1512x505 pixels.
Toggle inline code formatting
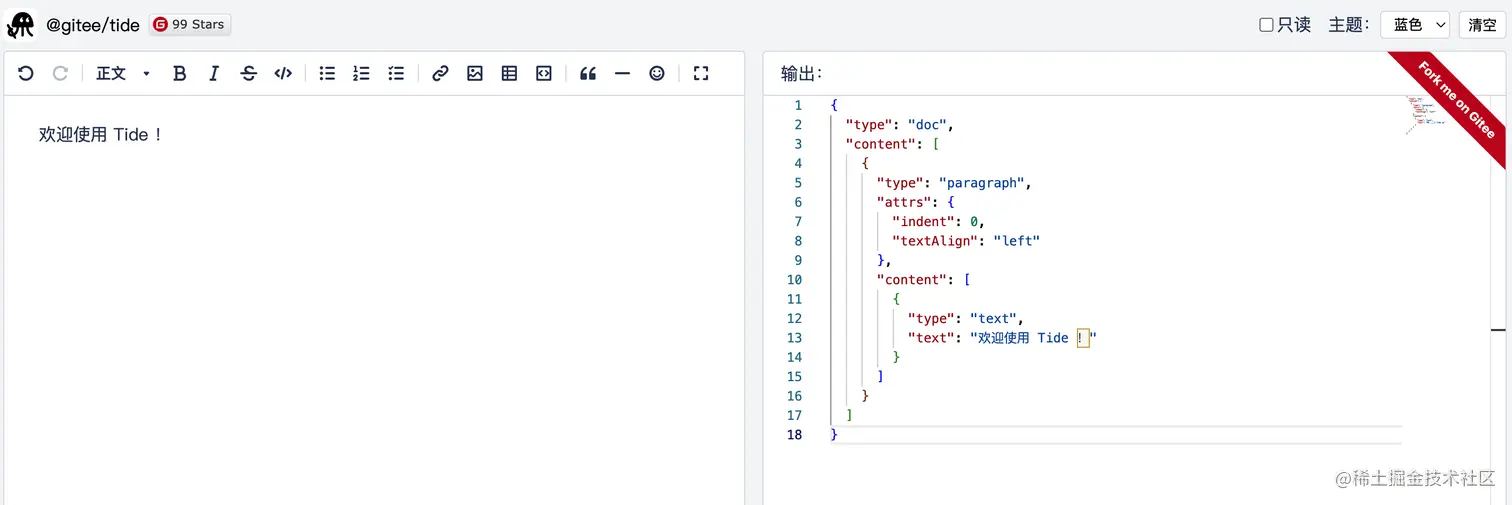tap(284, 73)
